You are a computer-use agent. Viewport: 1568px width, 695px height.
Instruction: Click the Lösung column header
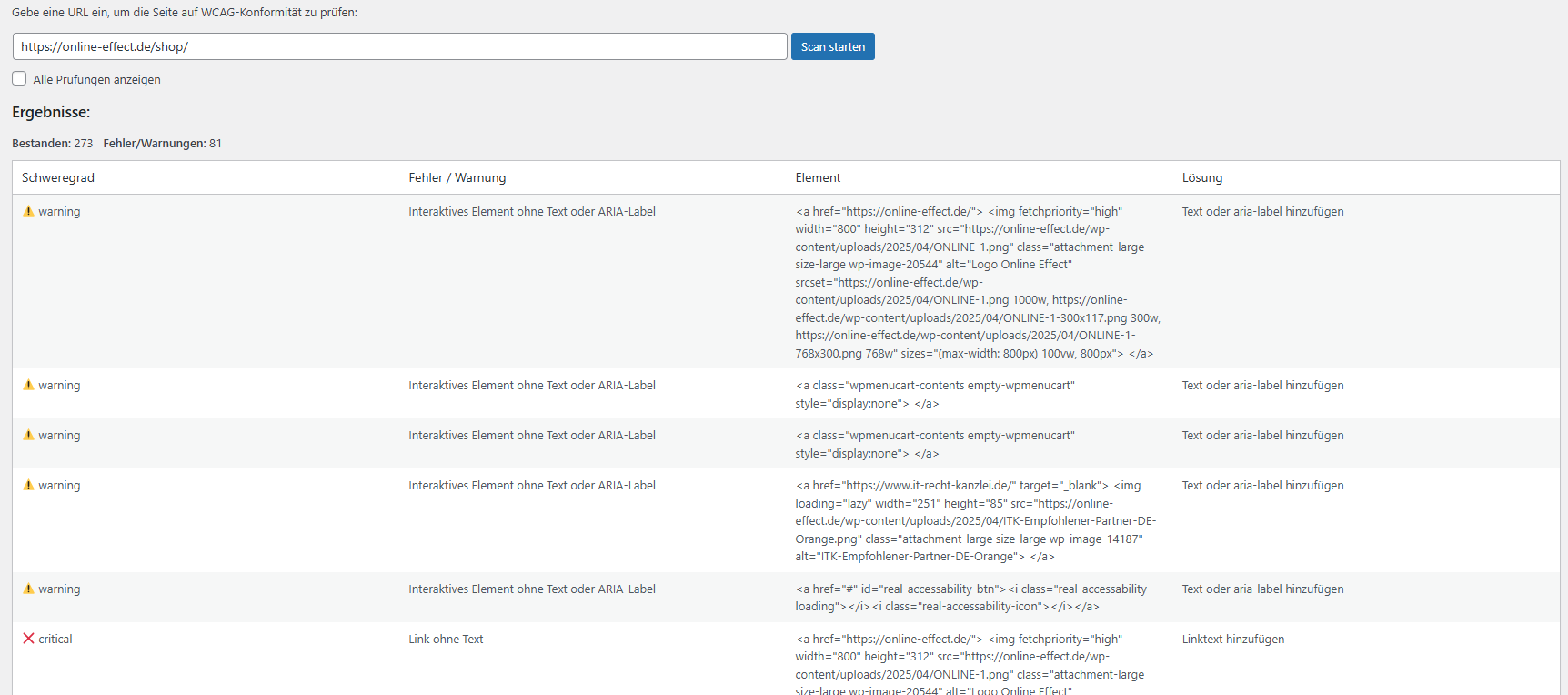pyautogui.click(x=1201, y=177)
